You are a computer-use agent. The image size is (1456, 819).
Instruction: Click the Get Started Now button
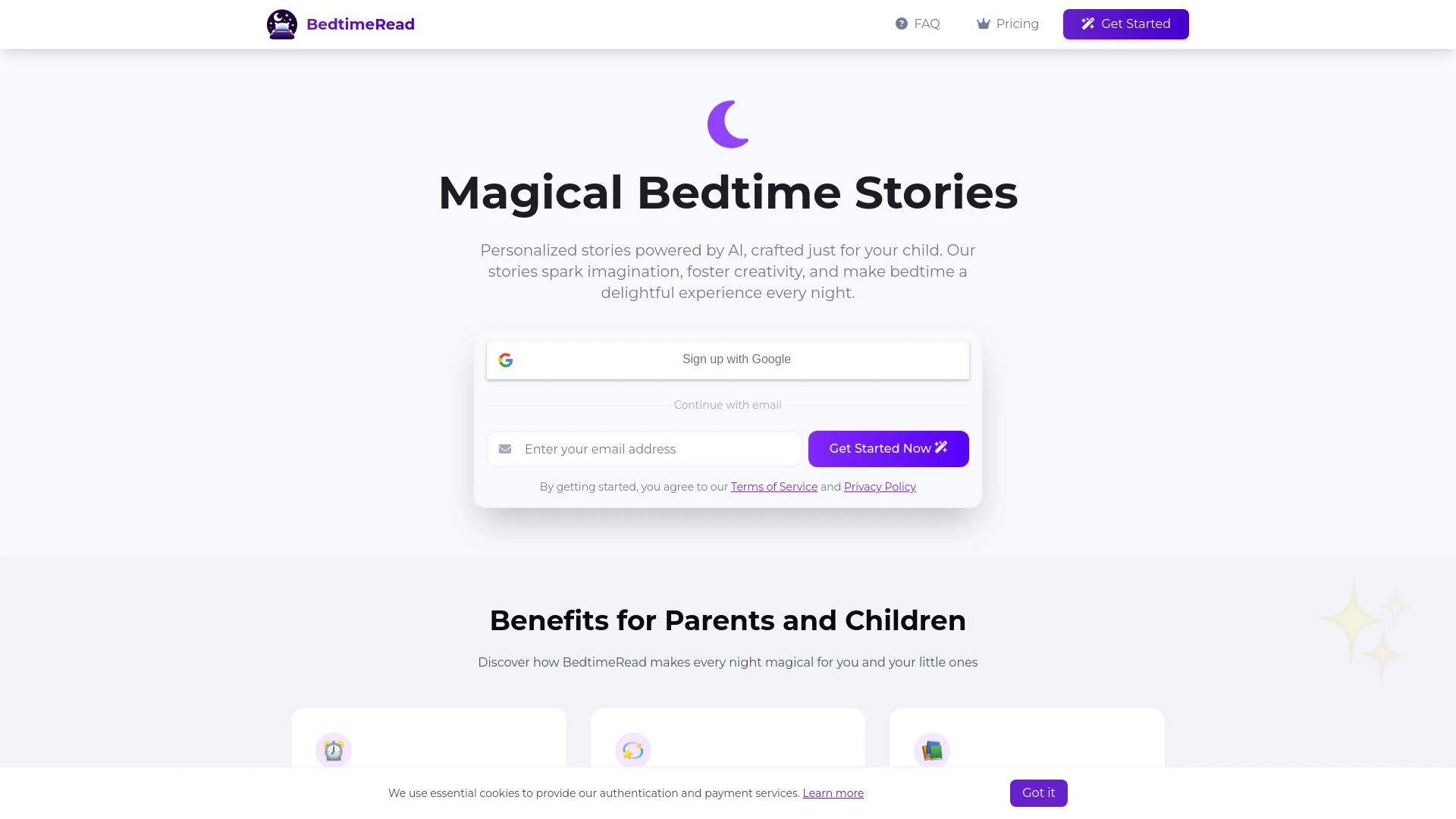(888, 448)
